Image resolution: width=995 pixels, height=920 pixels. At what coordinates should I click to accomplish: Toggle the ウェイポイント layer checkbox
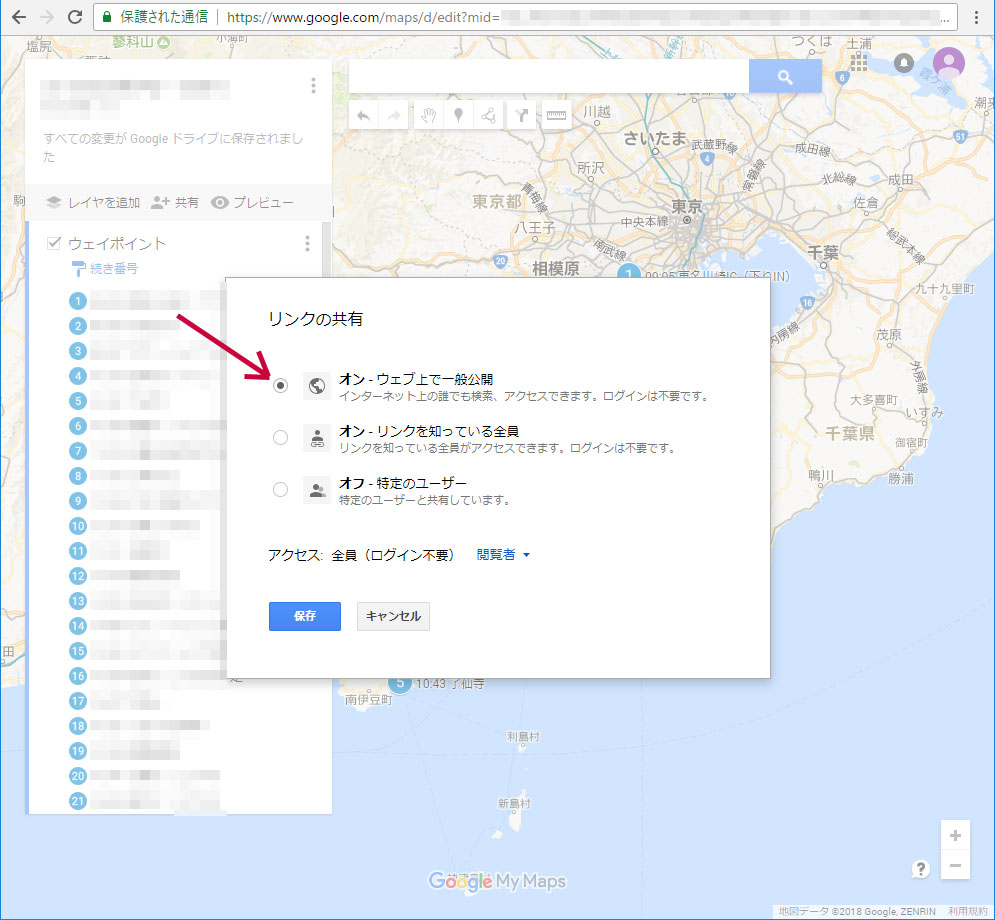(54, 243)
